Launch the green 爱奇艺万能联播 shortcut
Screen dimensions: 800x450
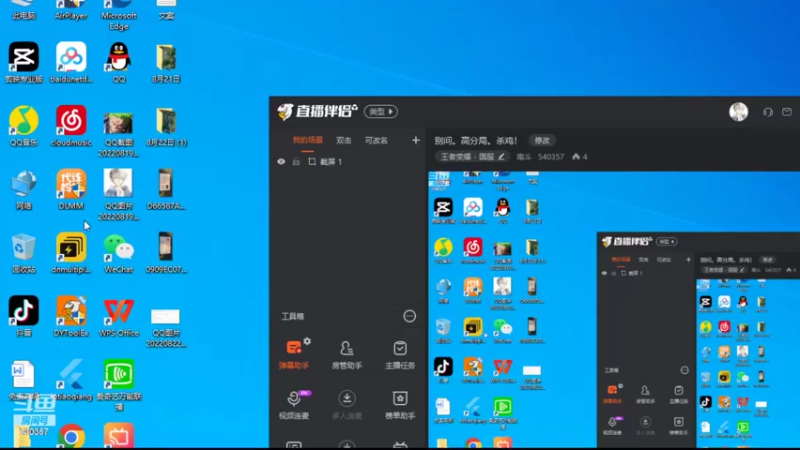coord(119,383)
